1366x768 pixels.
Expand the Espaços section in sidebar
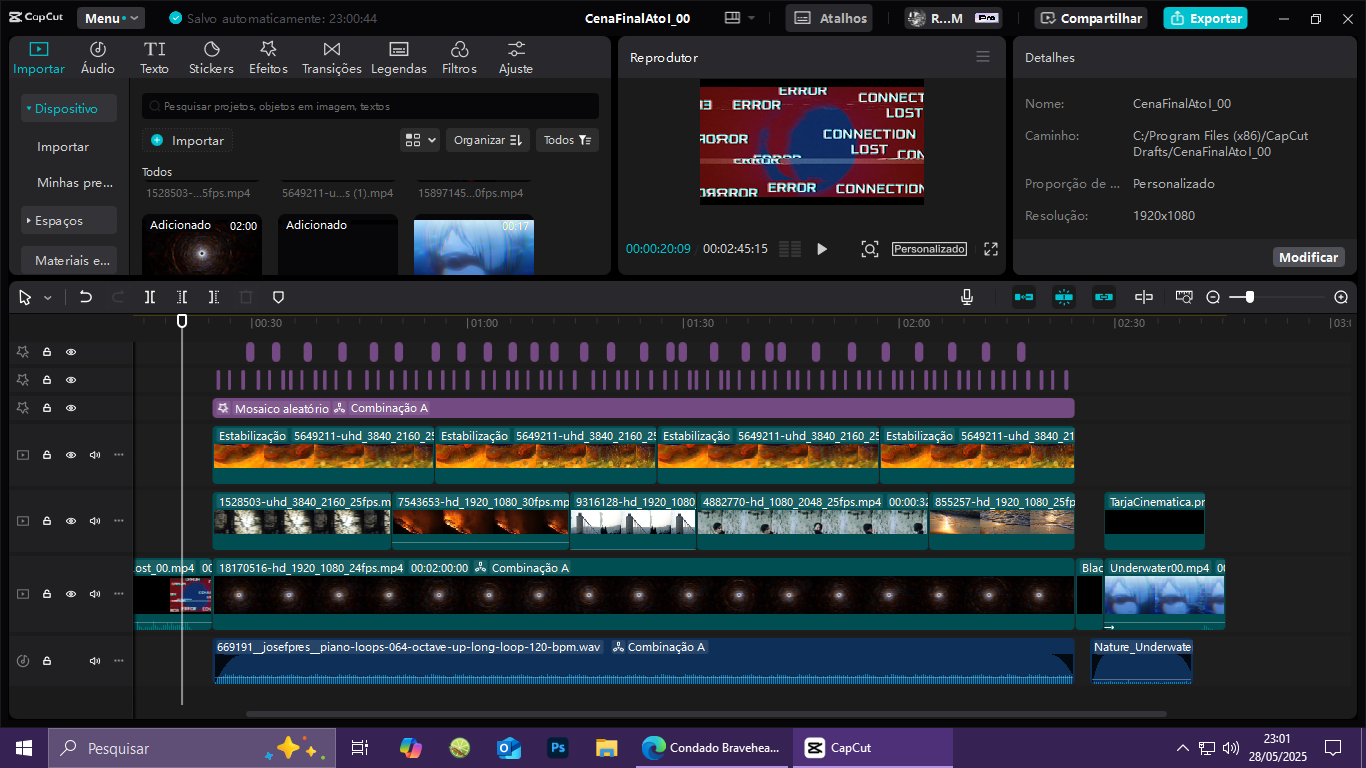tap(68, 221)
